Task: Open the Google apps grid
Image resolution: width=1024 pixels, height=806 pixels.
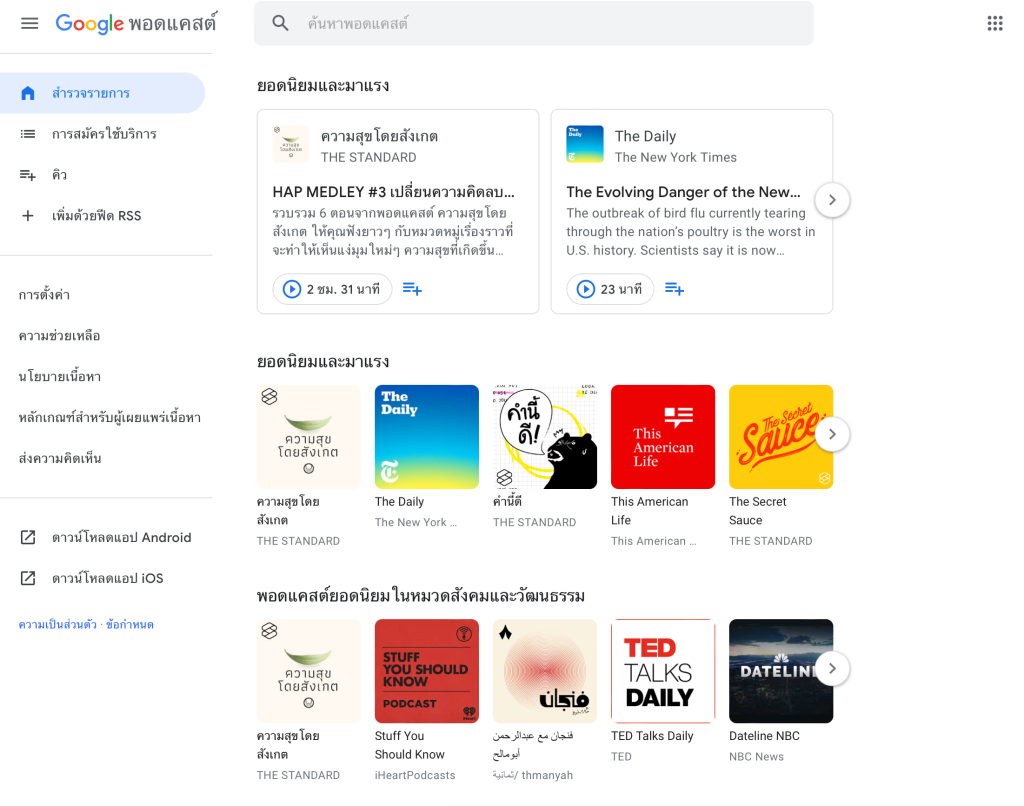Action: (x=994, y=24)
